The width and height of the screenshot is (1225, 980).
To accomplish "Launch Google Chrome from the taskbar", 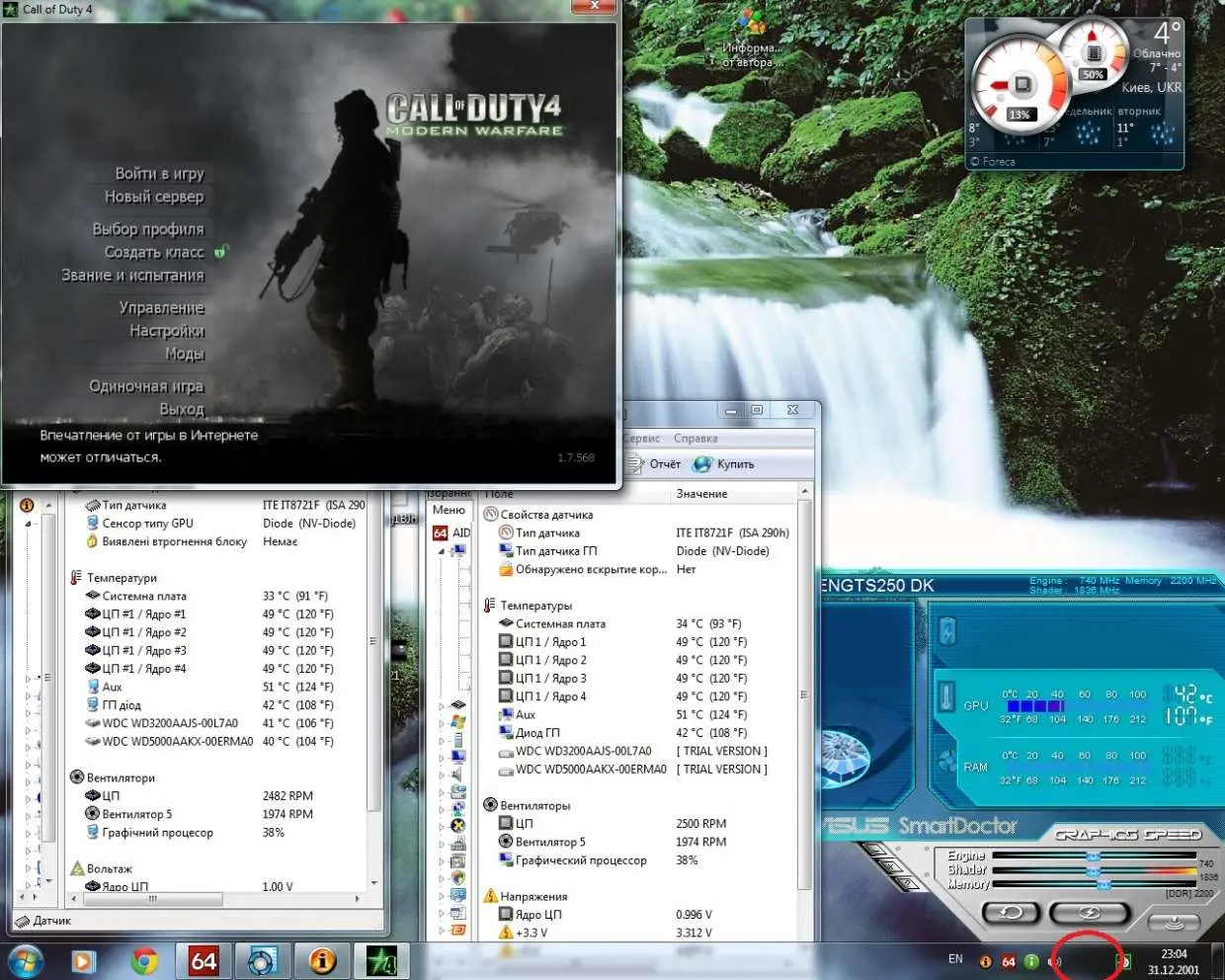I will point(144,960).
